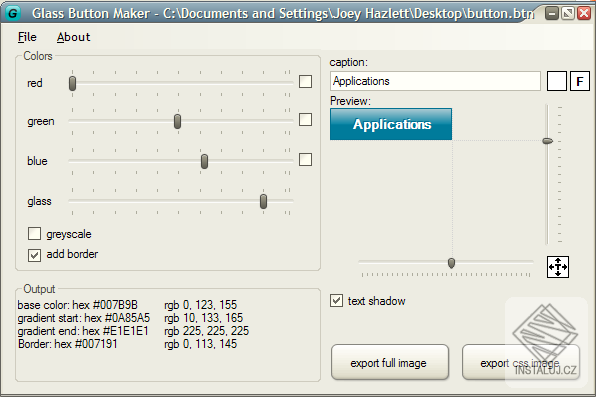The height and width of the screenshot is (397, 596).
Task: Click the F font button
Action: pos(580,81)
